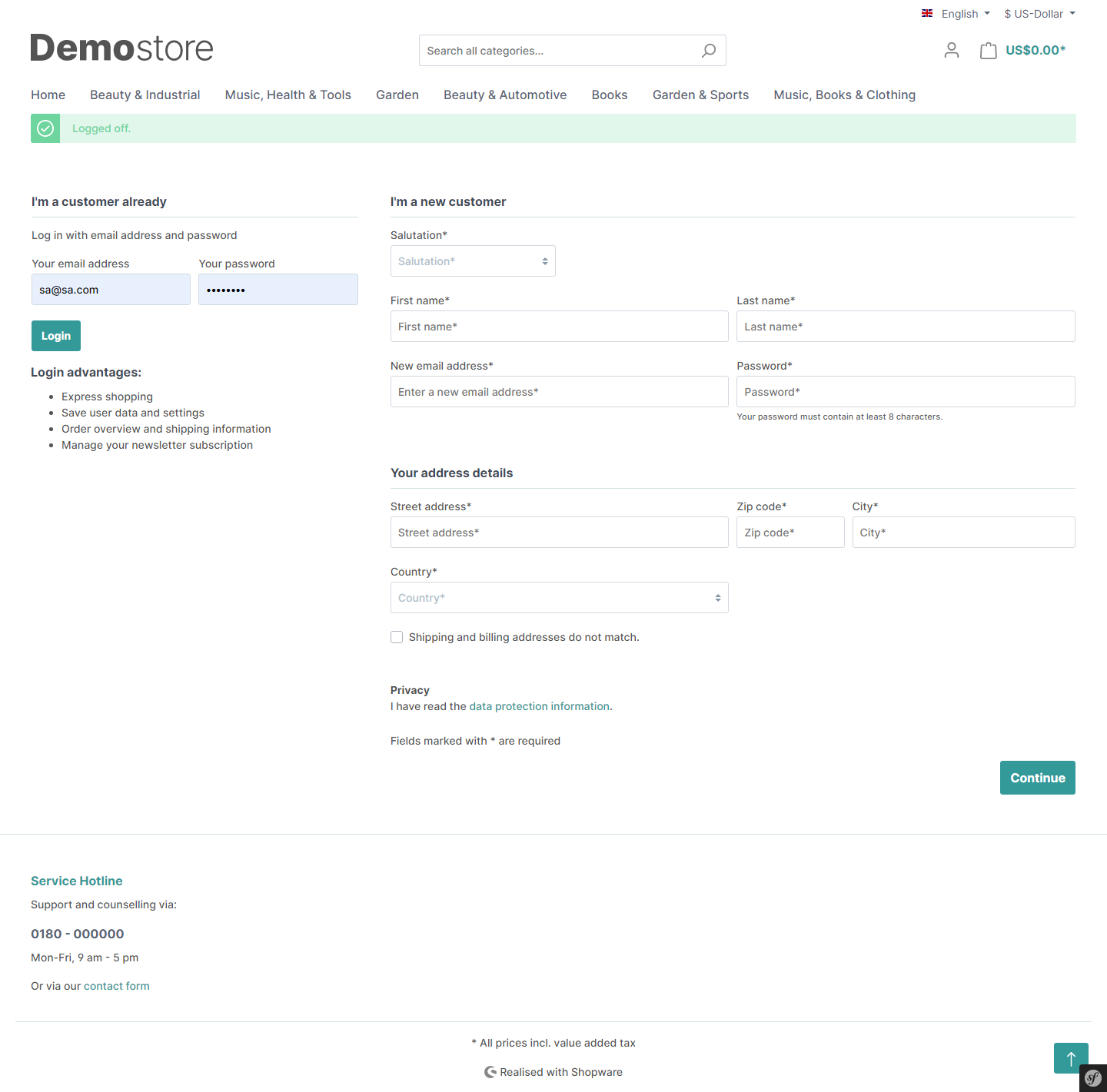Click the green checkmark success icon
This screenshot has width=1107, height=1092.
[x=45, y=128]
